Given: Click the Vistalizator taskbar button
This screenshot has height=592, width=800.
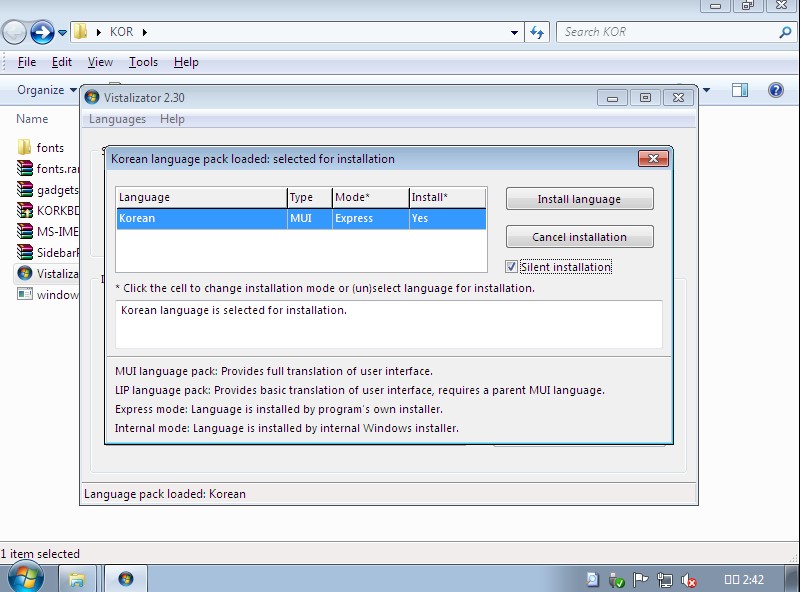Looking at the screenshot, I should (x=126, y=579).
